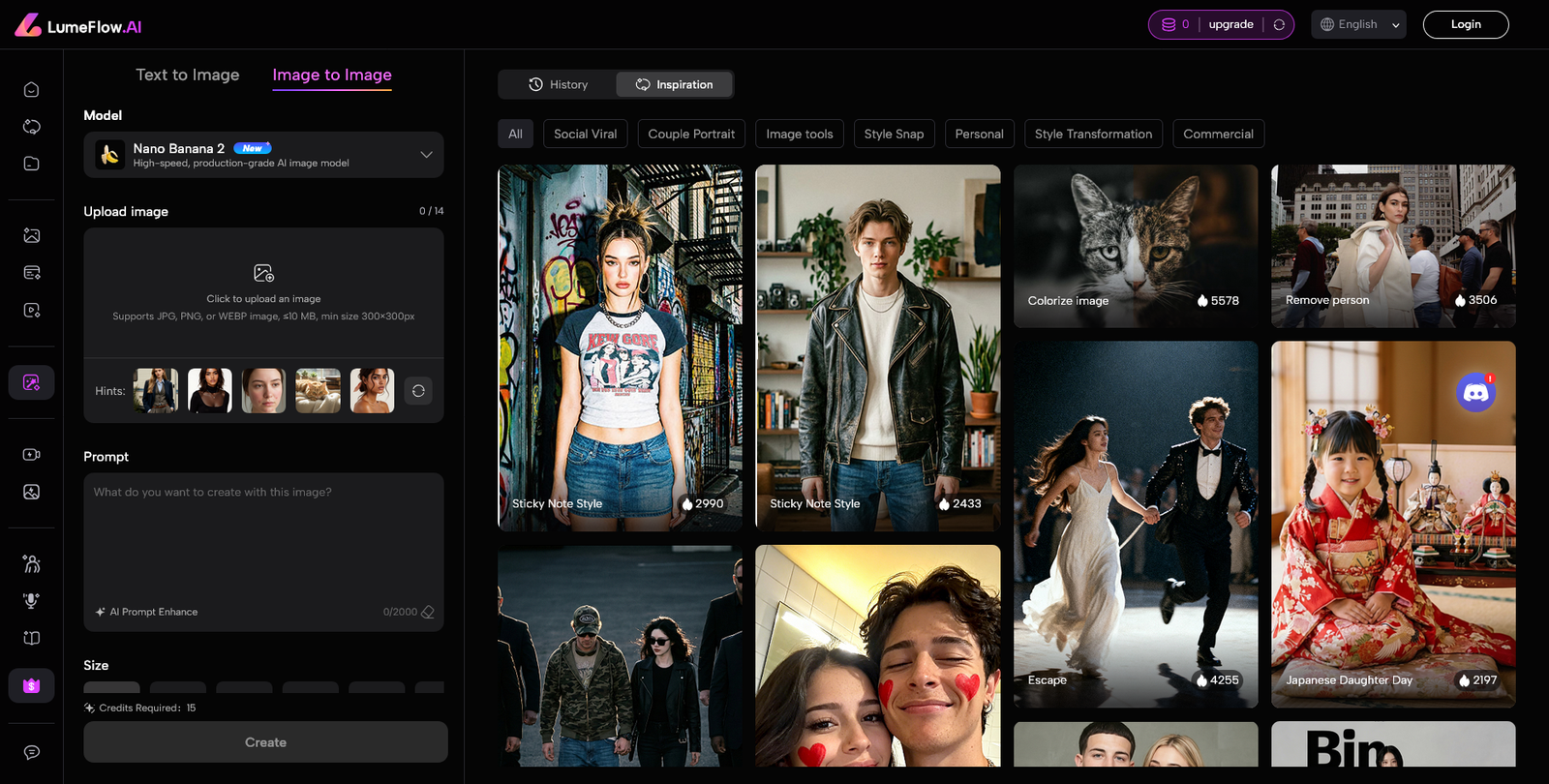This screenshot has height=784, width=1549.
Task: Refresh the hint images
Action: click(x=418, y=391)
